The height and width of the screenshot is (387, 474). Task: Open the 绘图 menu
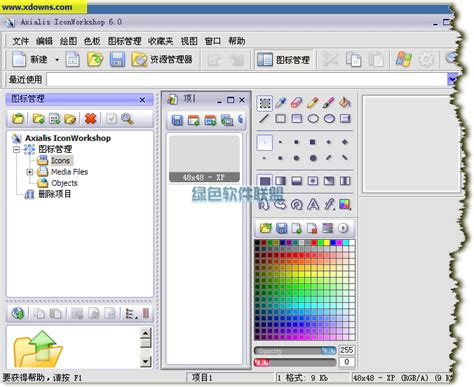coord(69,41)
